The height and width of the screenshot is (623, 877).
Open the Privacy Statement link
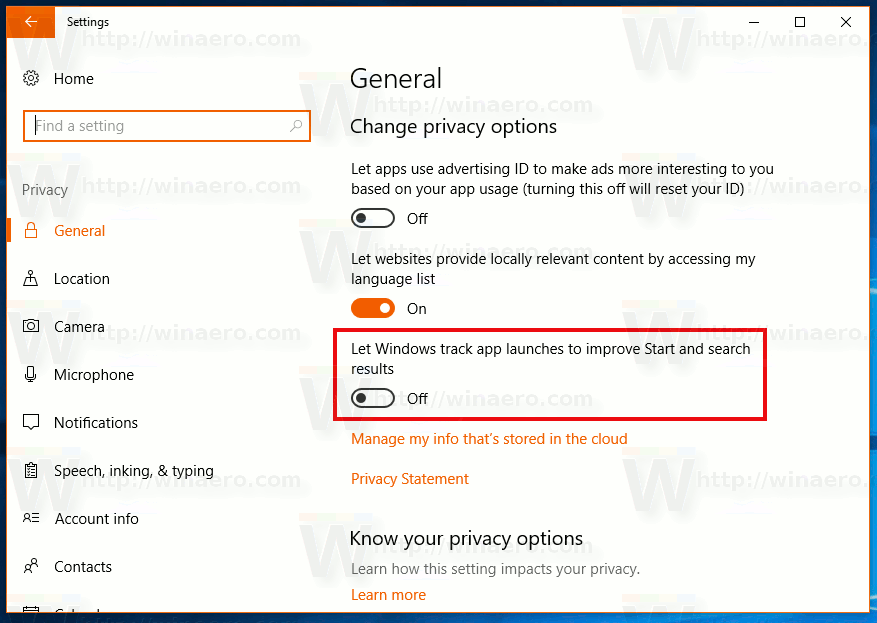[410, 479]
